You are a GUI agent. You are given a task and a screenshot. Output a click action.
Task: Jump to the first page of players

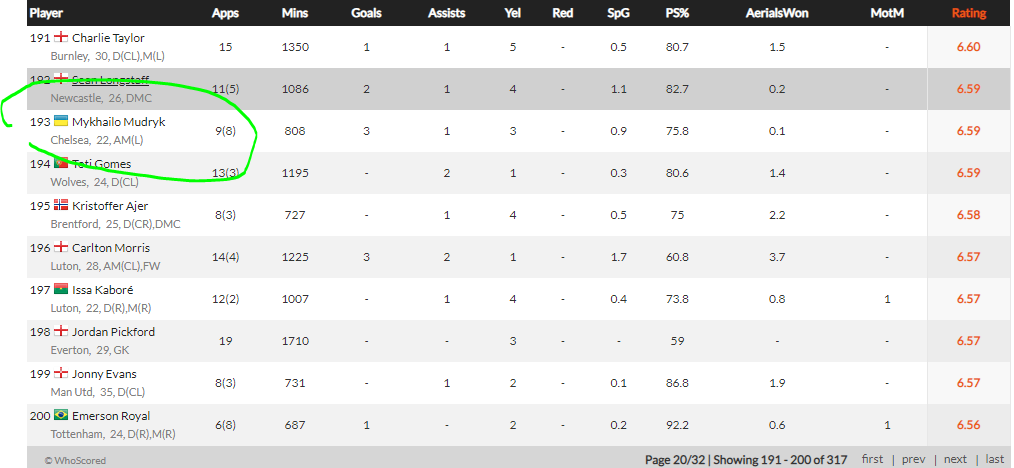872,459
